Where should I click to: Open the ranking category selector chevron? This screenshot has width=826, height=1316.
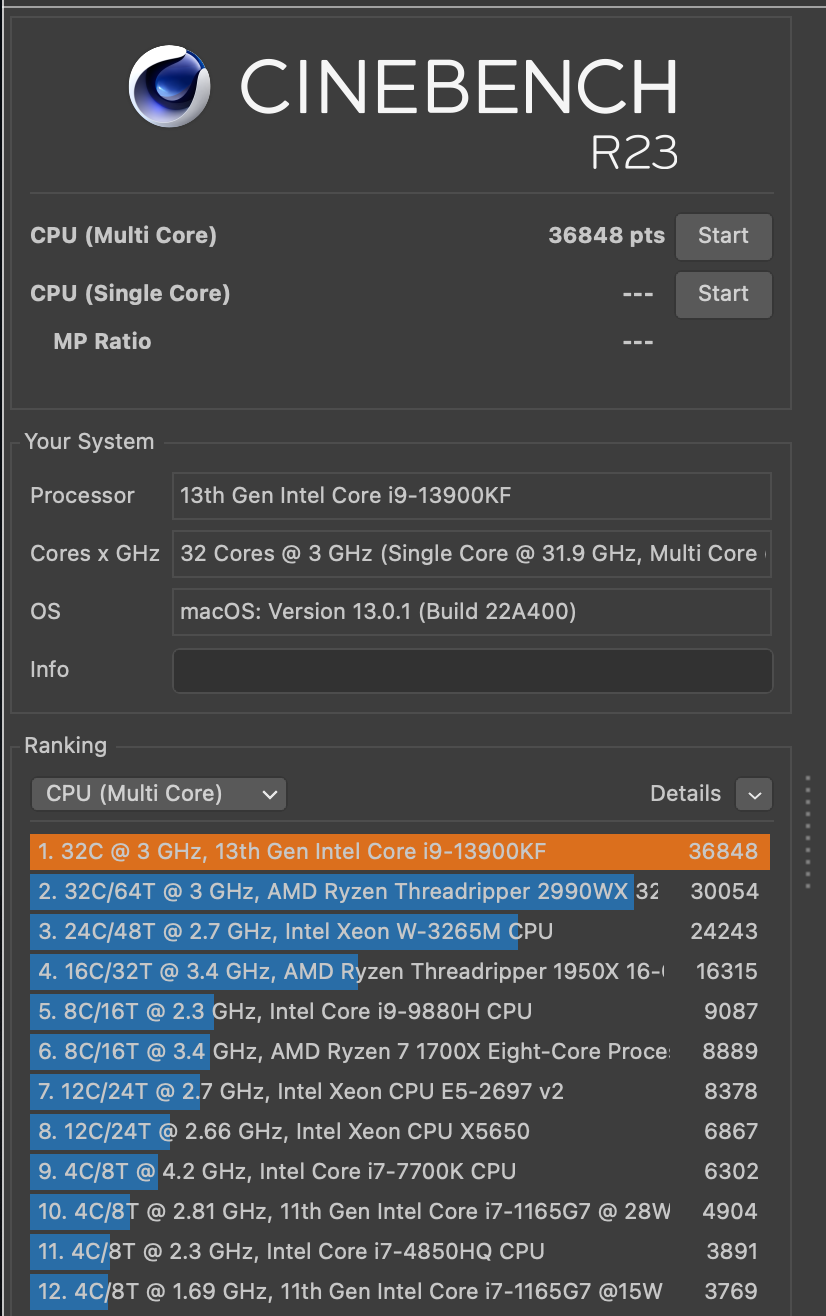(268, 793)
